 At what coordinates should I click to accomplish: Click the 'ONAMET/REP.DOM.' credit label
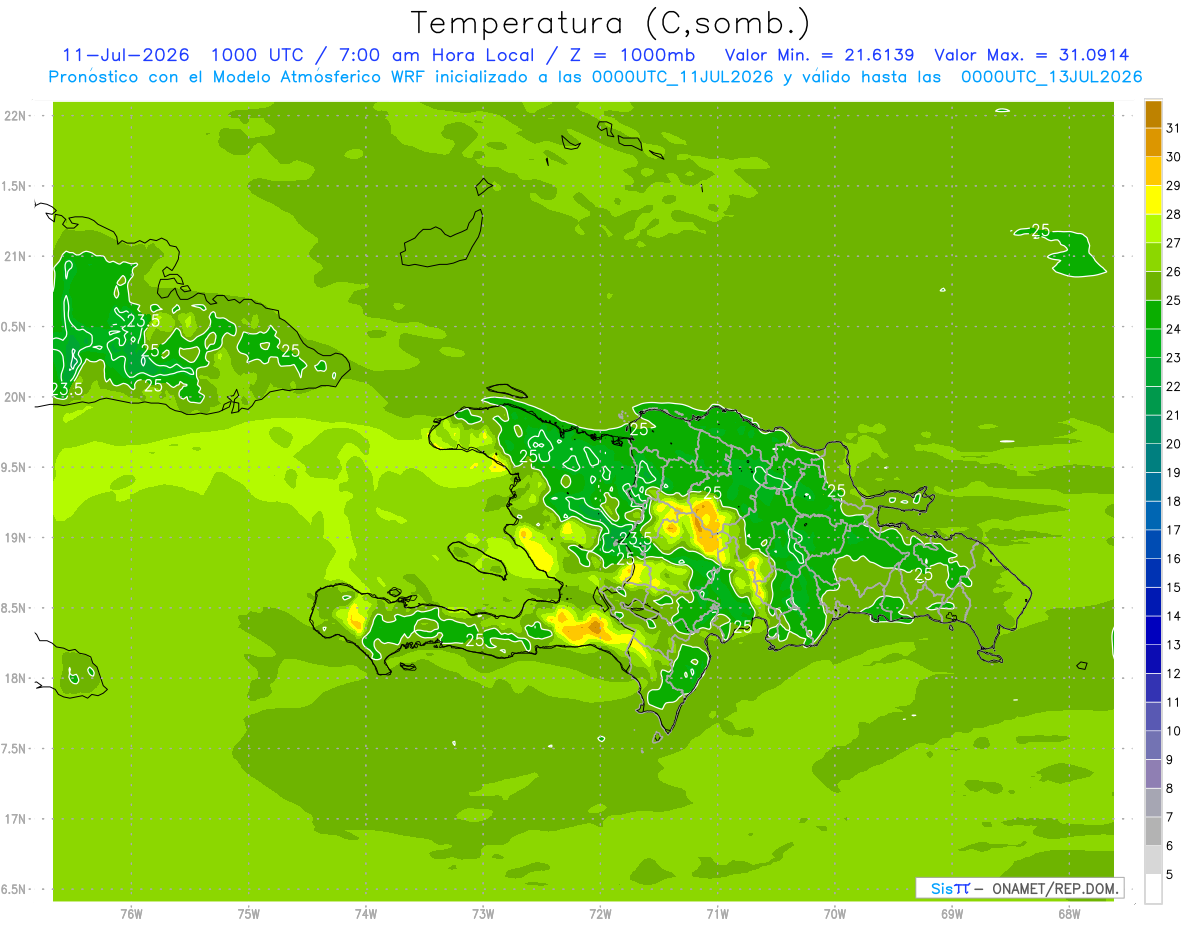1054,888
